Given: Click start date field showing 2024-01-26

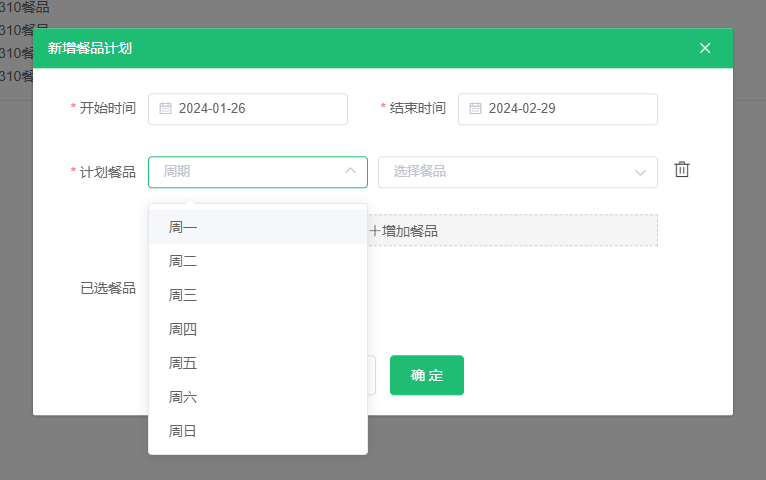Looking at the screenshot, I should (255, 109).
